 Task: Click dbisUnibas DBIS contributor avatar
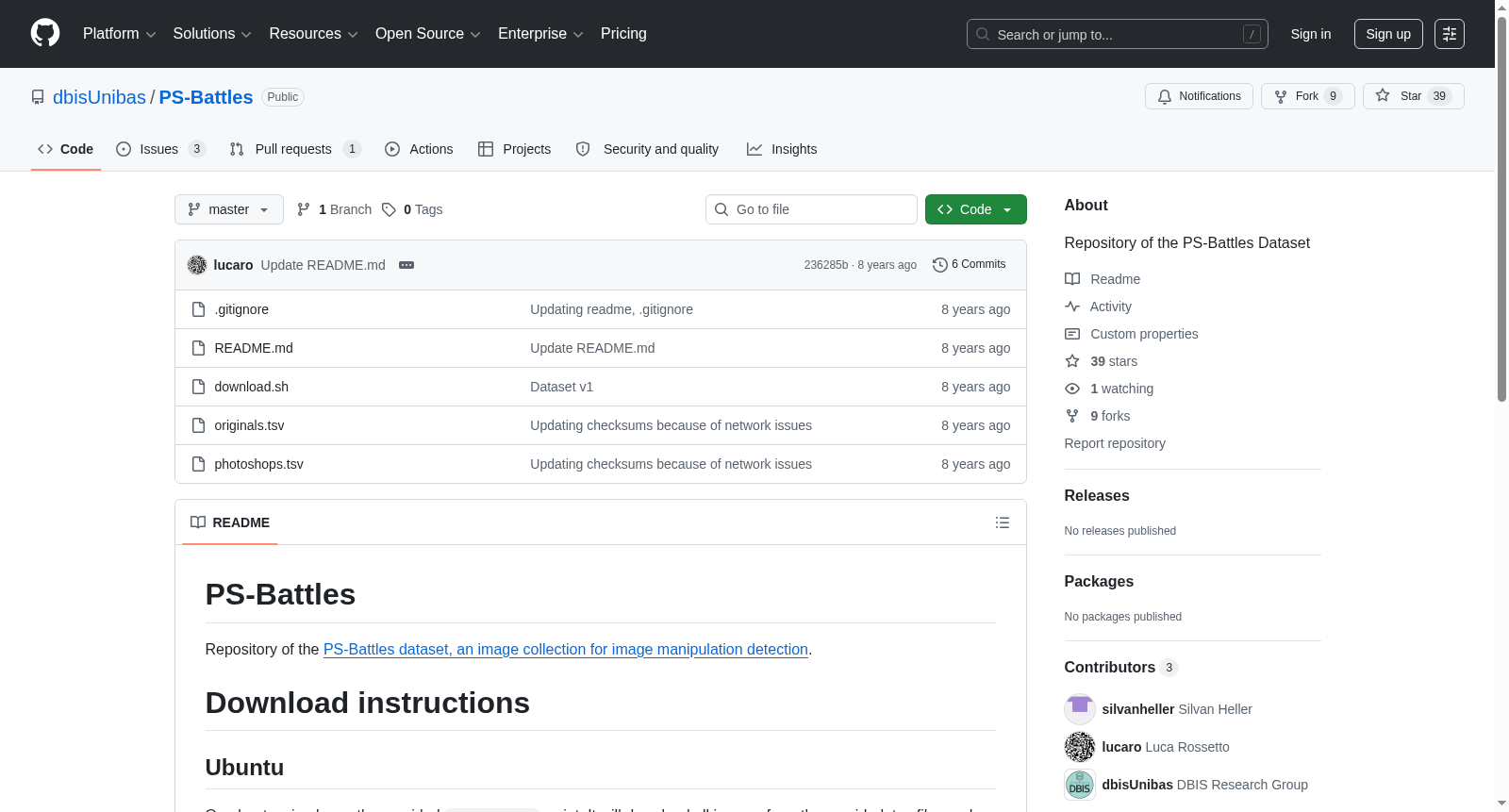(x=1080, y=785)
